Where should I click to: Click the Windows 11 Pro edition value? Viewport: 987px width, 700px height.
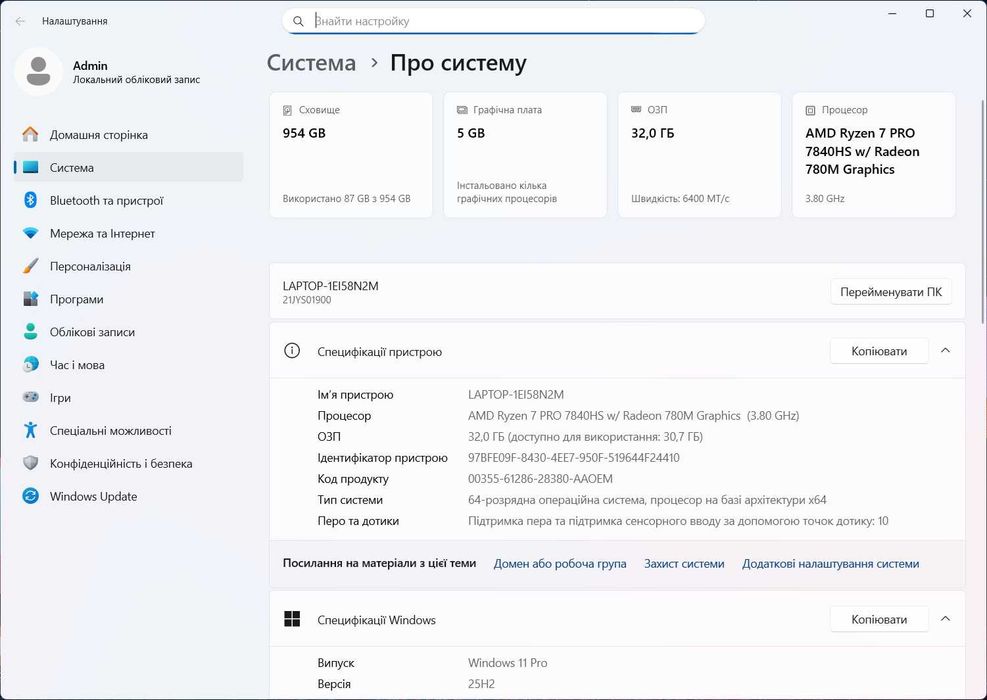[x=507, y=663]
